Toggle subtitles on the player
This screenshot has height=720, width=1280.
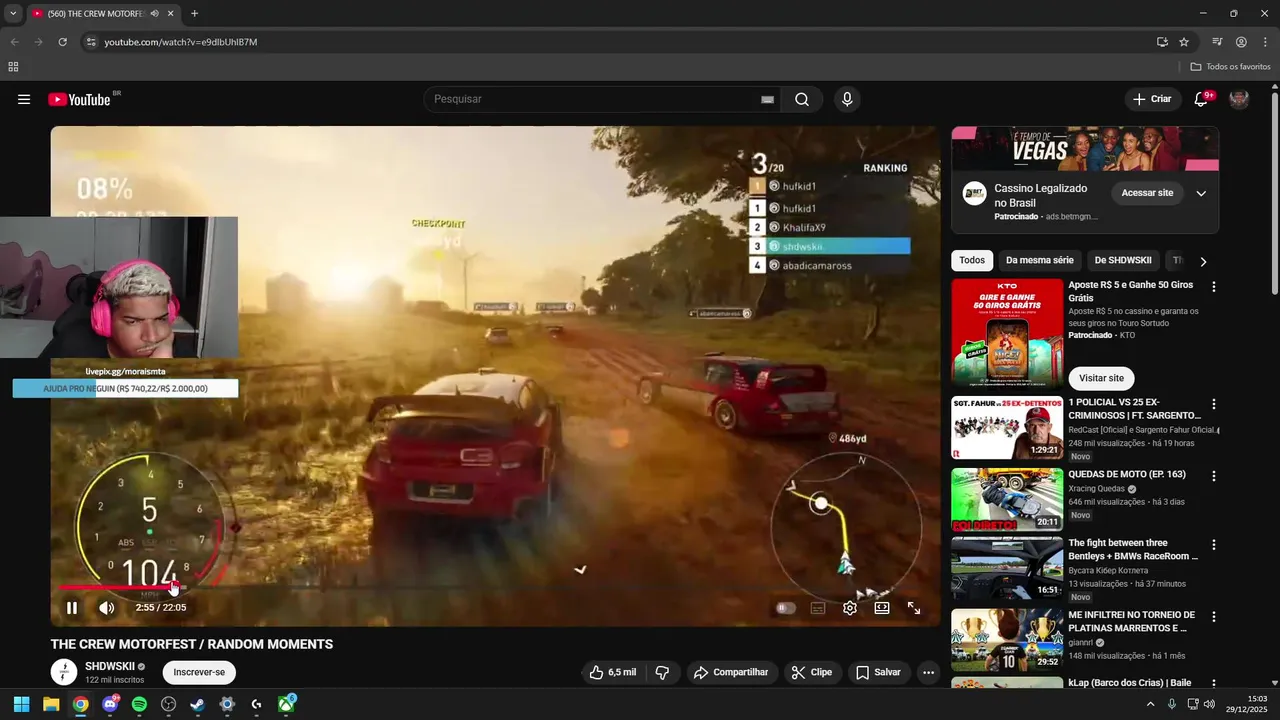click(818, 607)
